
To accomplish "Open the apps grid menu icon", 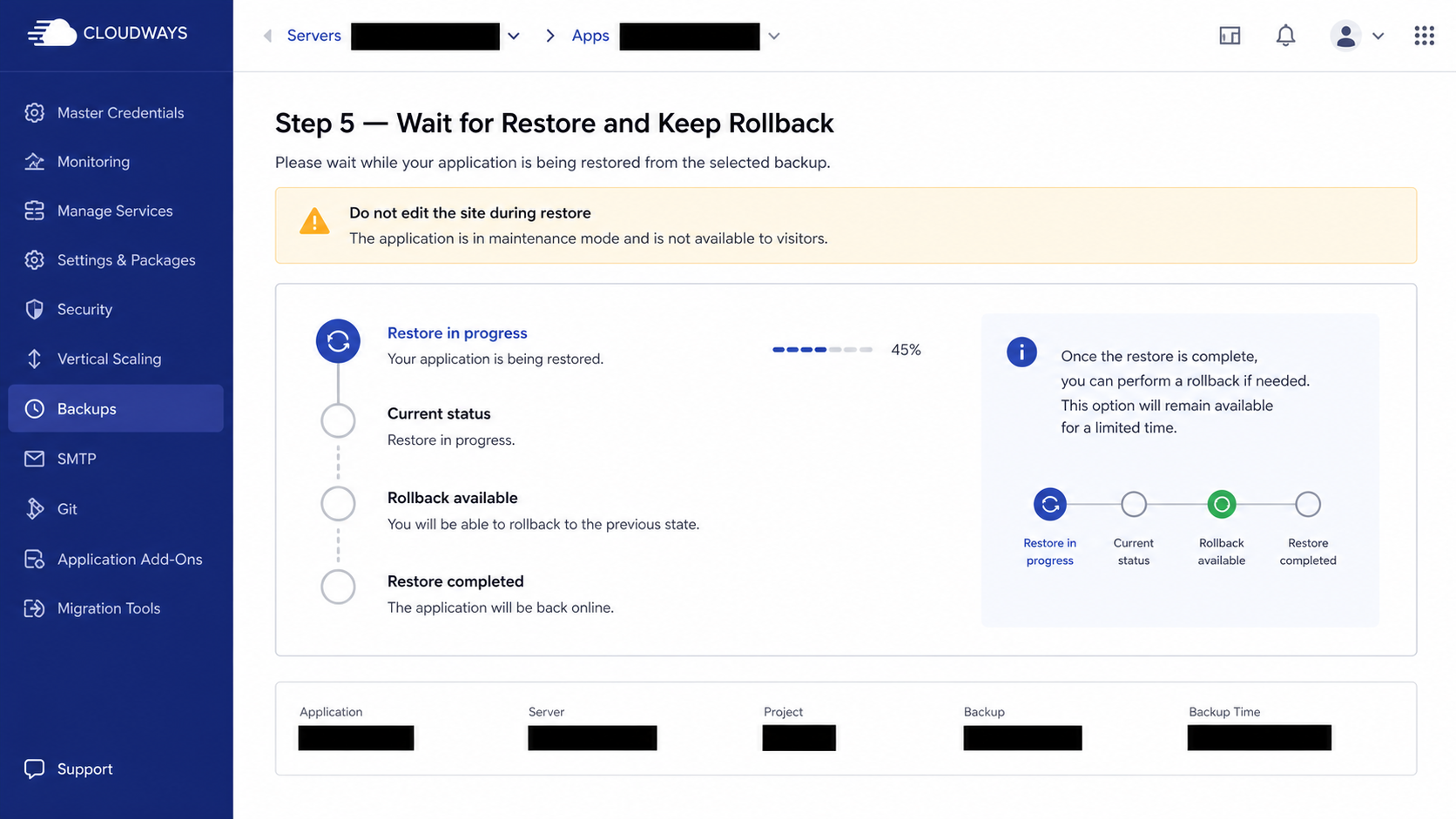I will 1424,36.
